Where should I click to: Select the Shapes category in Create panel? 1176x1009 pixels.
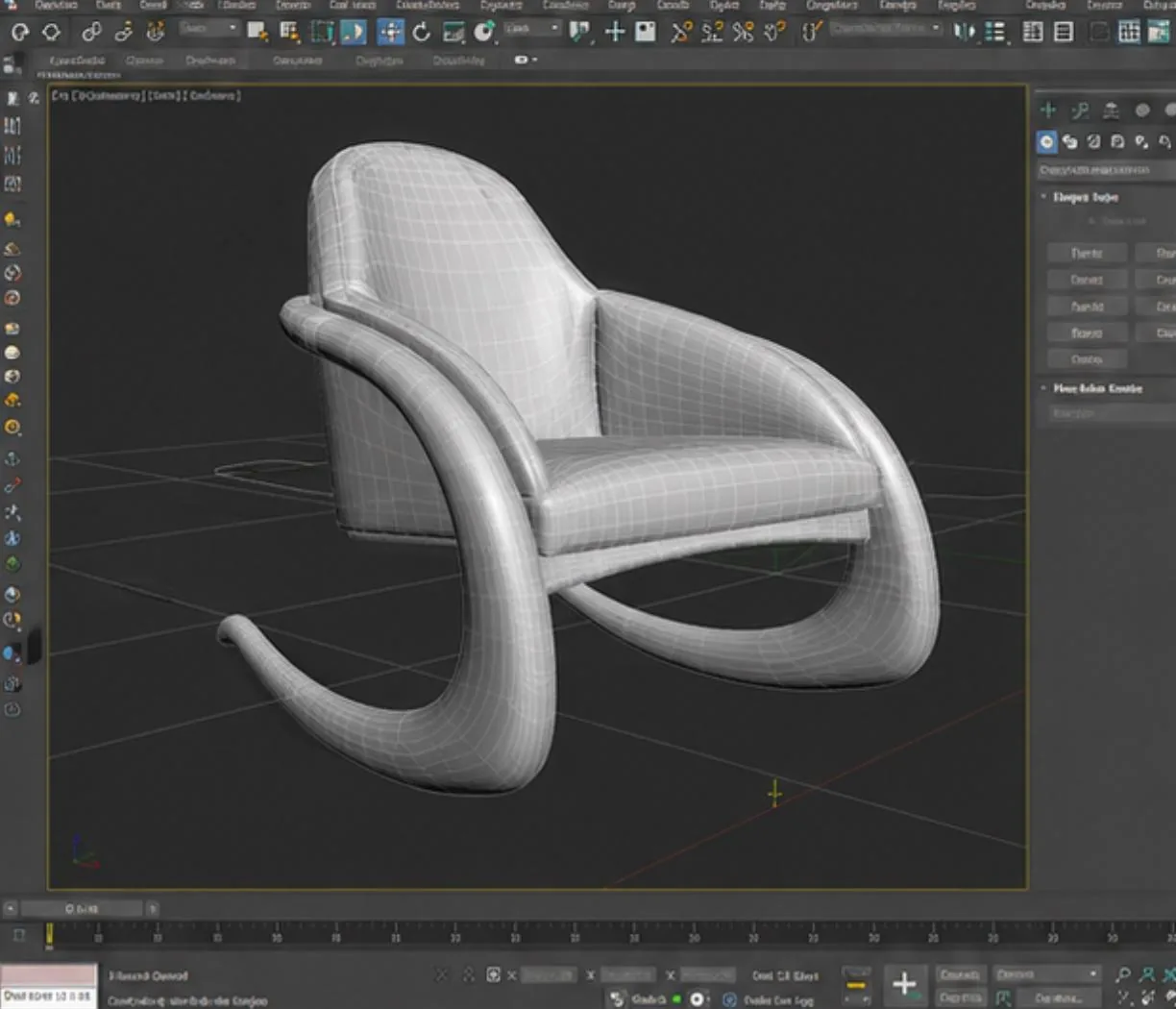point(1070,142)
